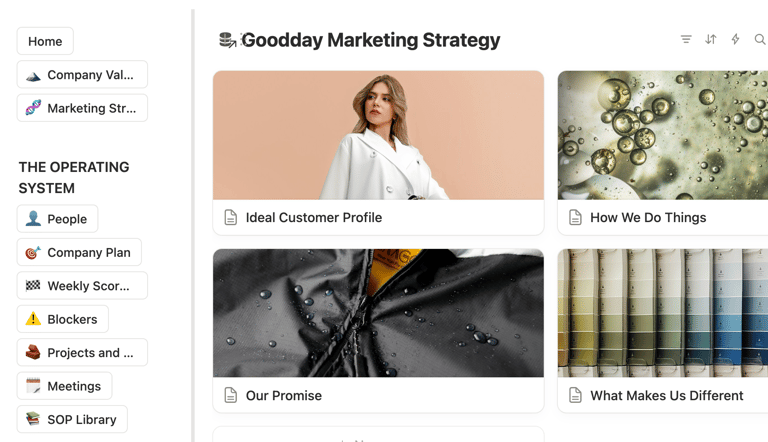Open the SOP Library
Viewport: 768px width, 442px height.
point(73,420)
